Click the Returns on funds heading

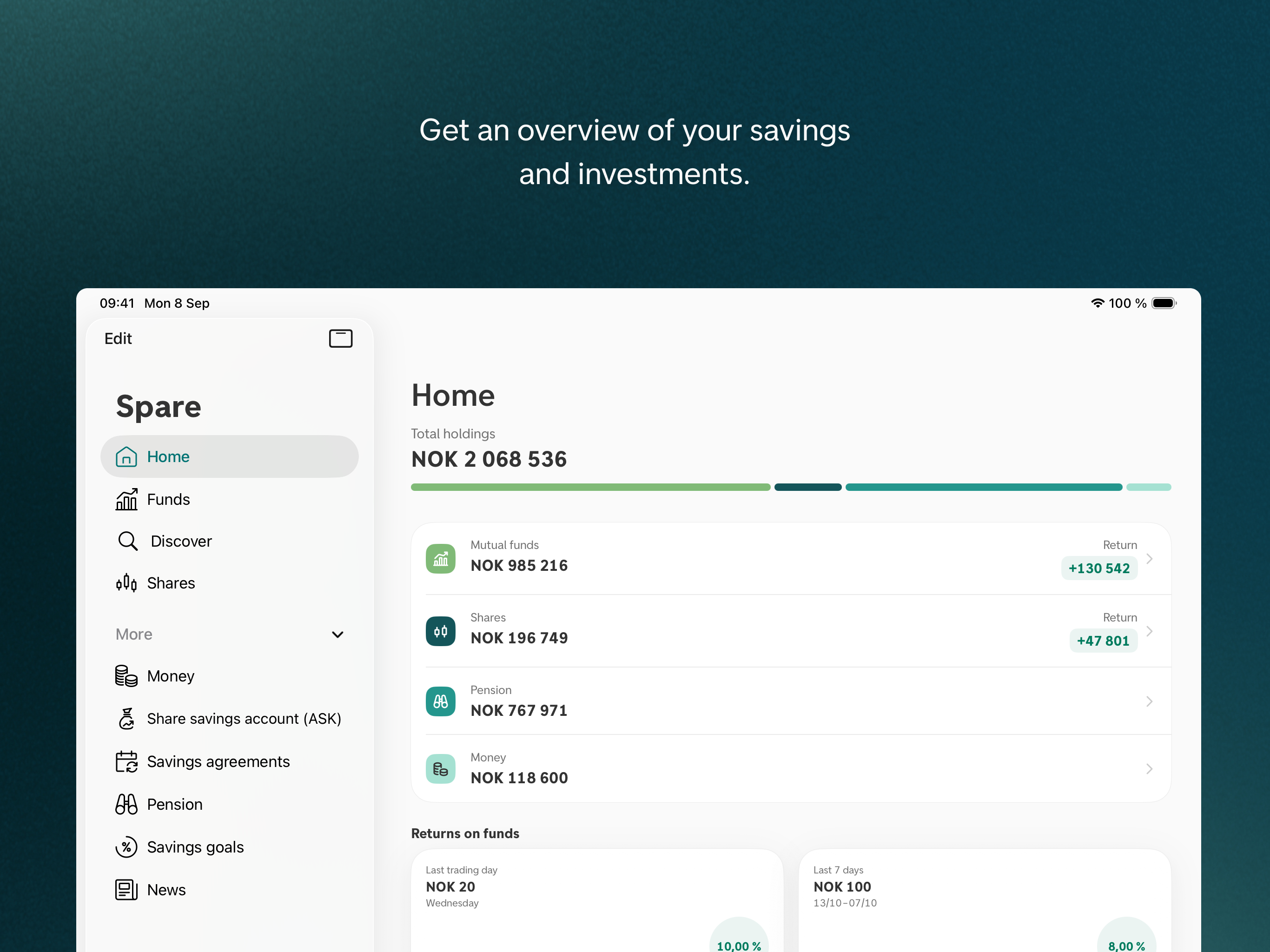(x=465, y=833)
